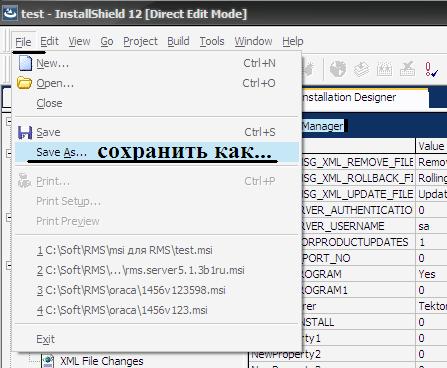
Task: Open the Tools menu
Action: pyautogui.click(x=212, y=41)
